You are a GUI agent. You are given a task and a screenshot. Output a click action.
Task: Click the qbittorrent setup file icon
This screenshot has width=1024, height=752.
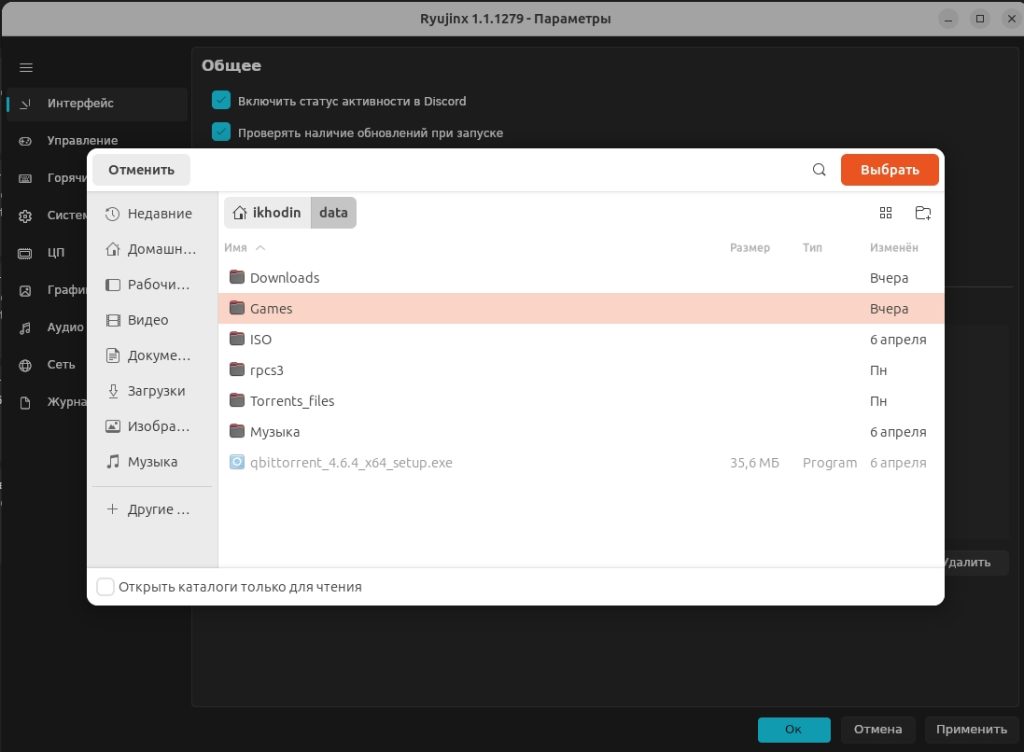tap(236, 462)
